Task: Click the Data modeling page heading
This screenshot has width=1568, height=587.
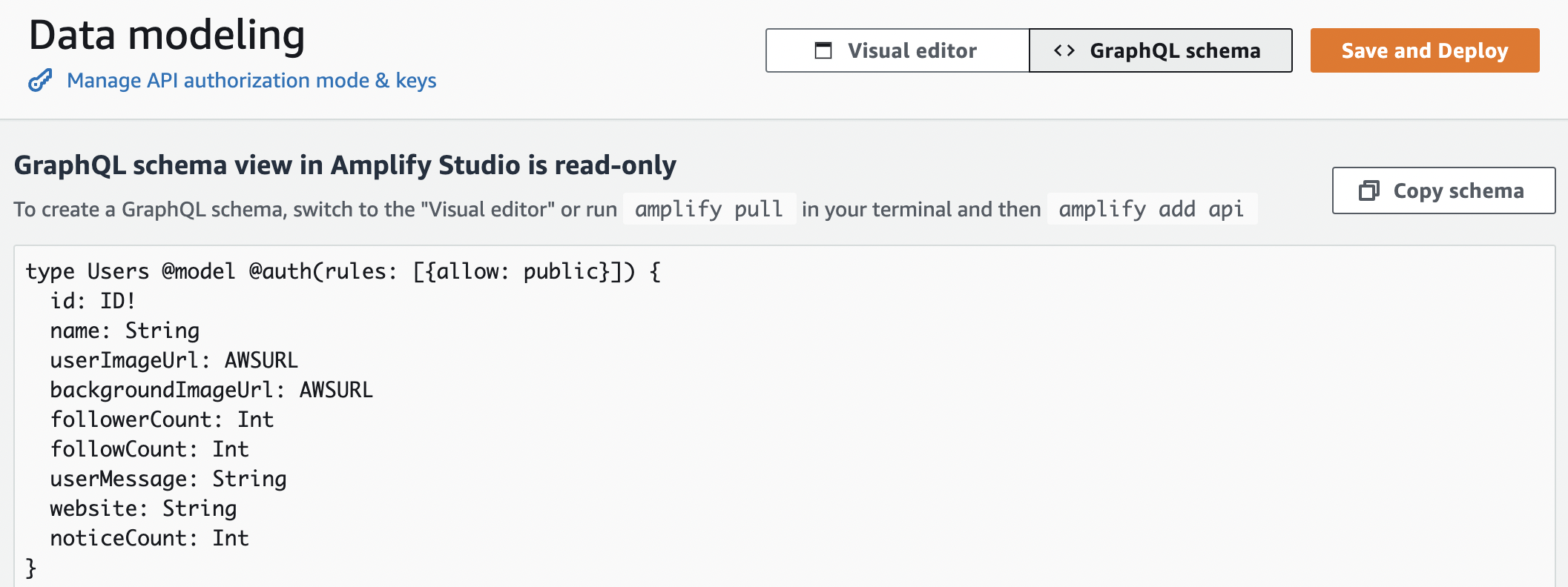Action: 167,35
